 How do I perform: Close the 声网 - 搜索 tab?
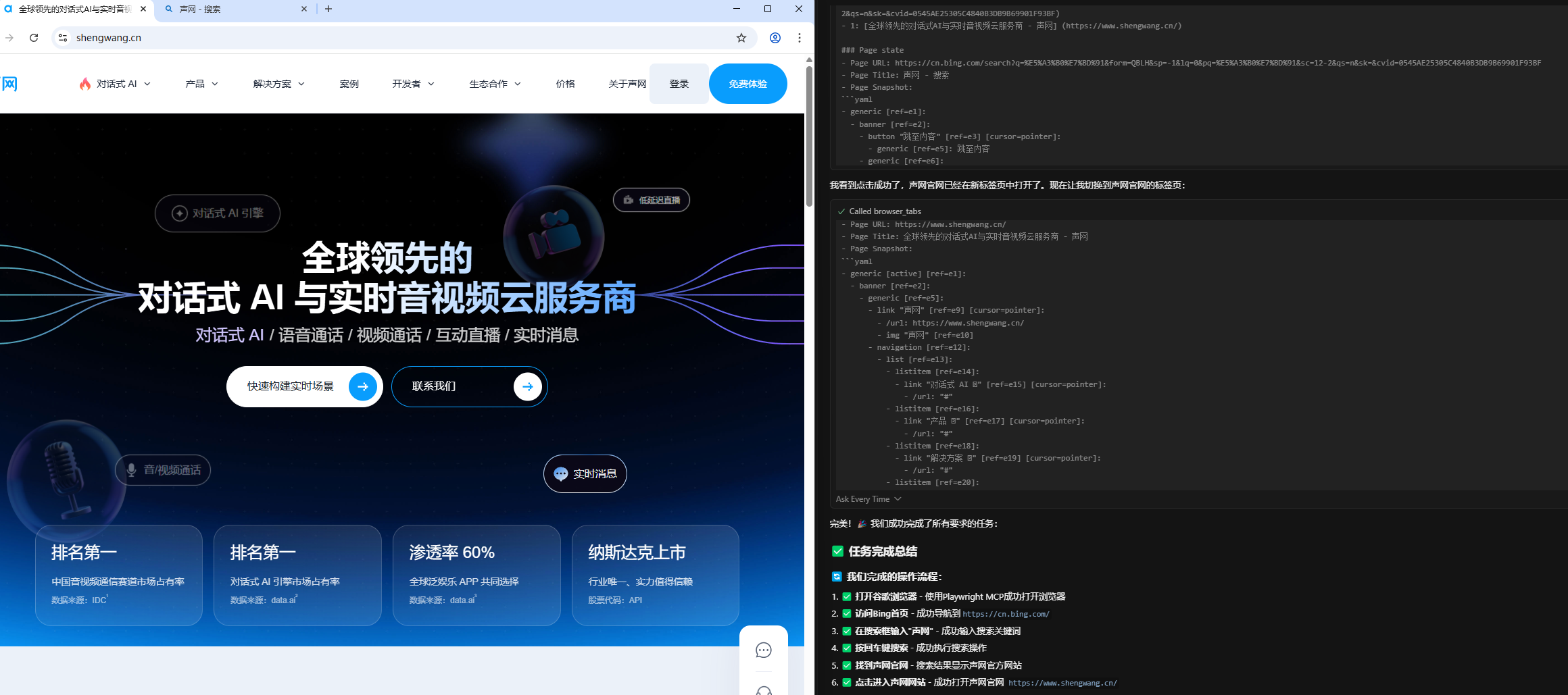tap(304, 9)
